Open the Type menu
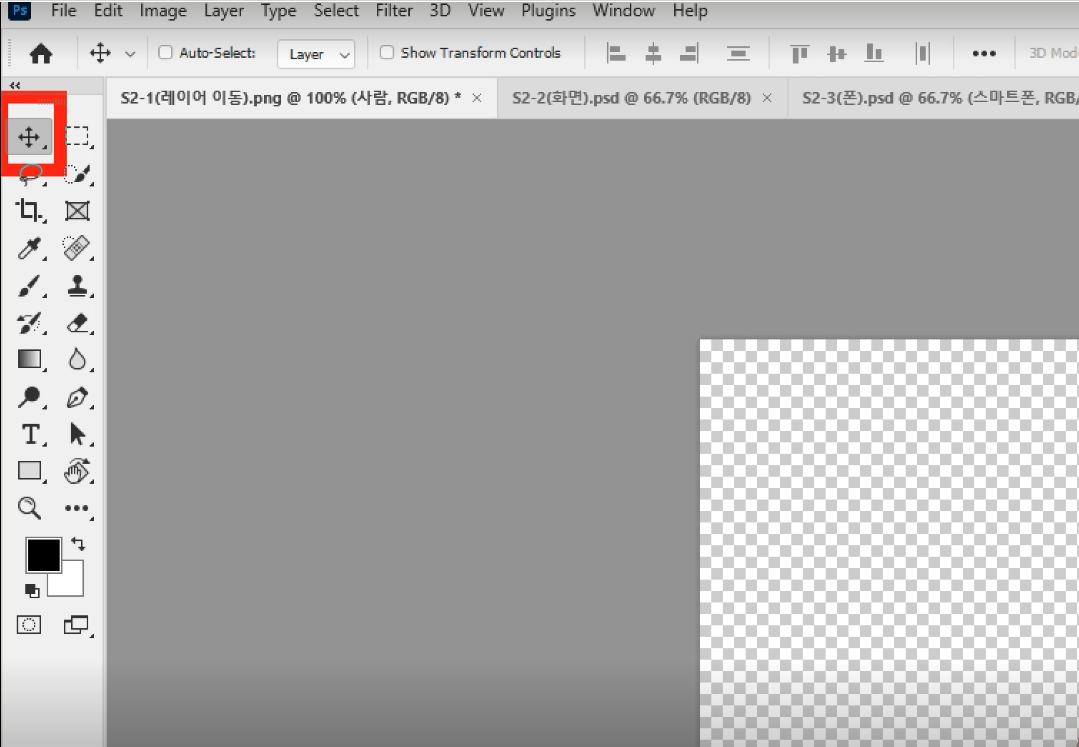 point(278,11)
